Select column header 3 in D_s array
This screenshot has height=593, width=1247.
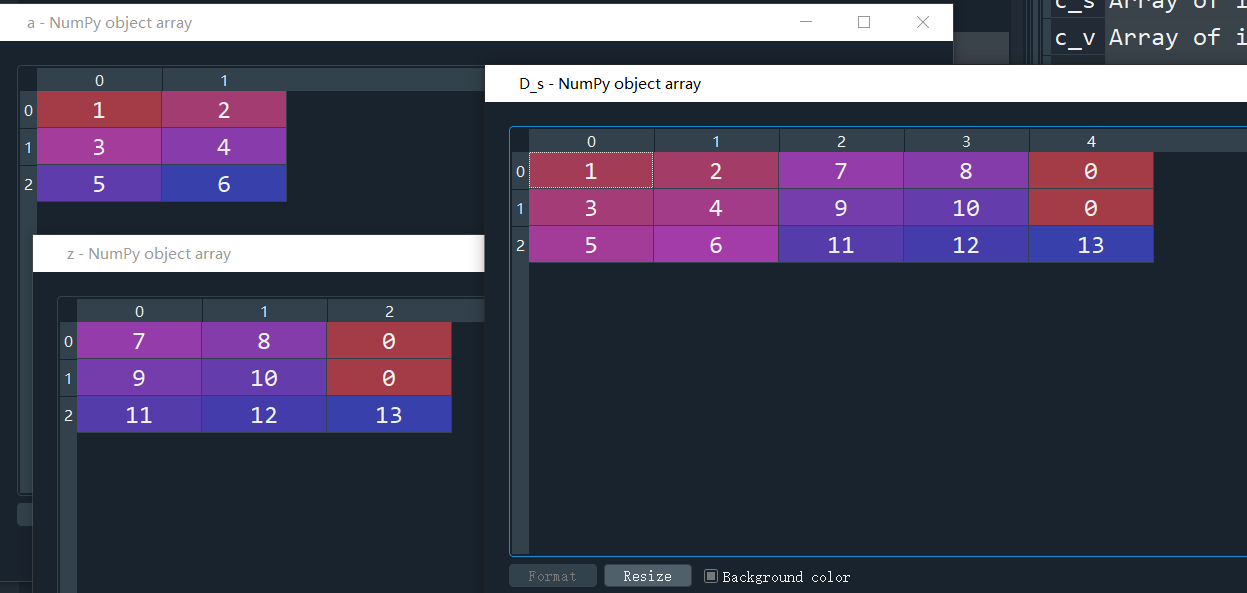(x=966, y=141)
